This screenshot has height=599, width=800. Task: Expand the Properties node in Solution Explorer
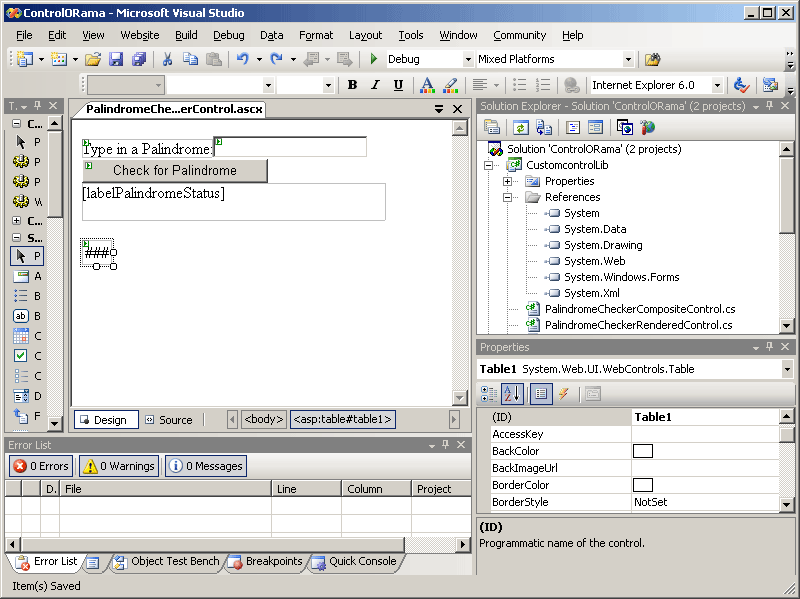pos(508,181)
